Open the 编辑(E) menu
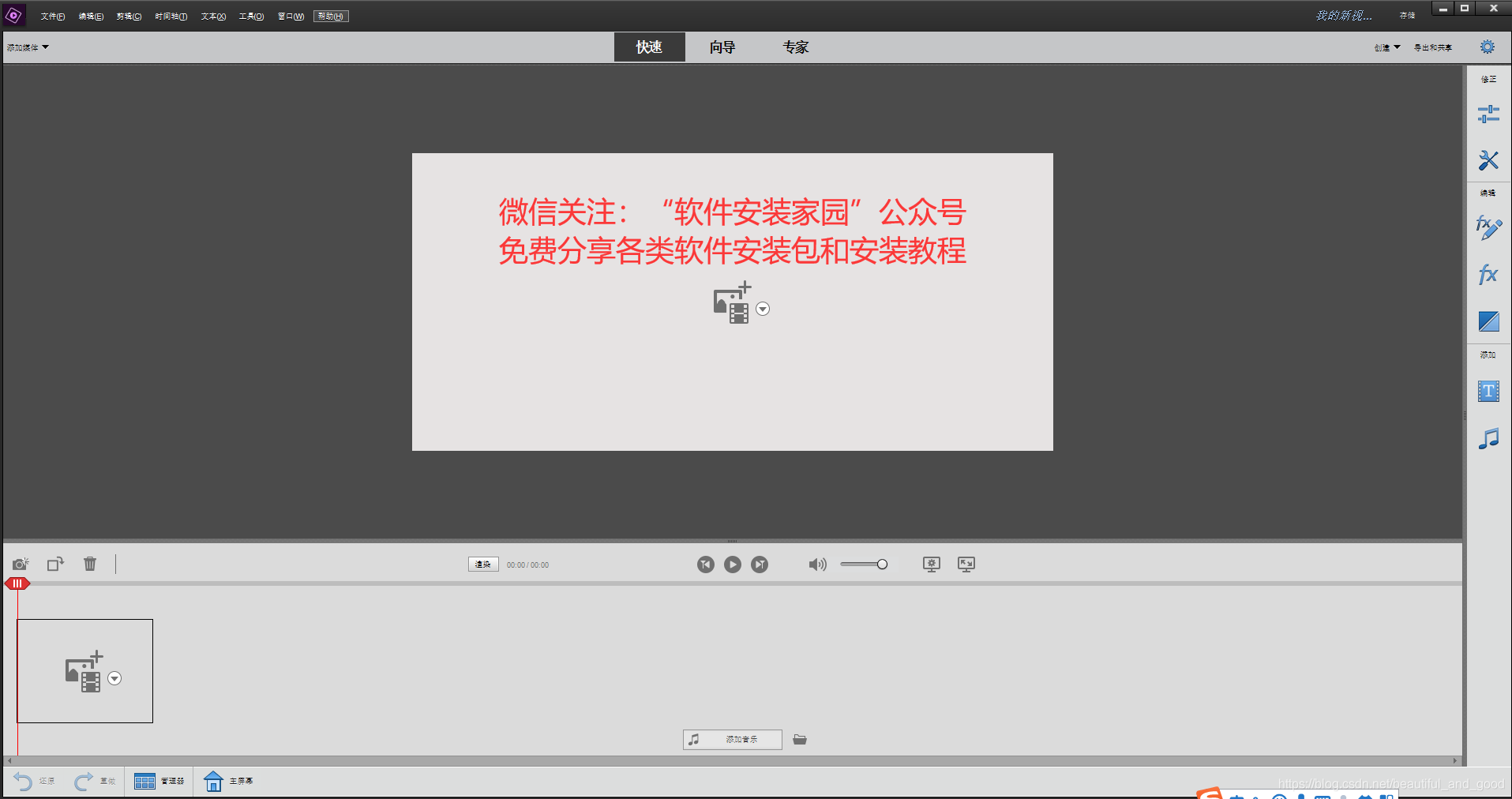The image size is (1512, 799). (91, 17)
